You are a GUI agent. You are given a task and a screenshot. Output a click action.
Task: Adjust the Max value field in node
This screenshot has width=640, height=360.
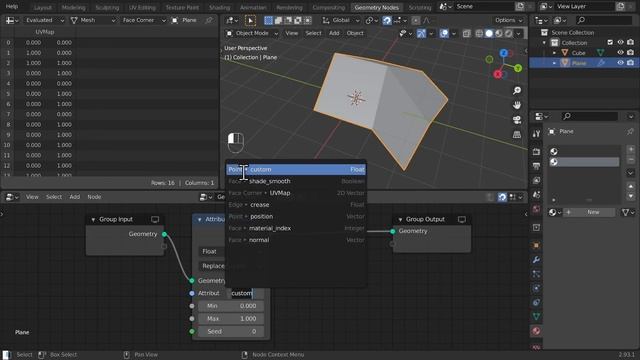tap(231, 318)
